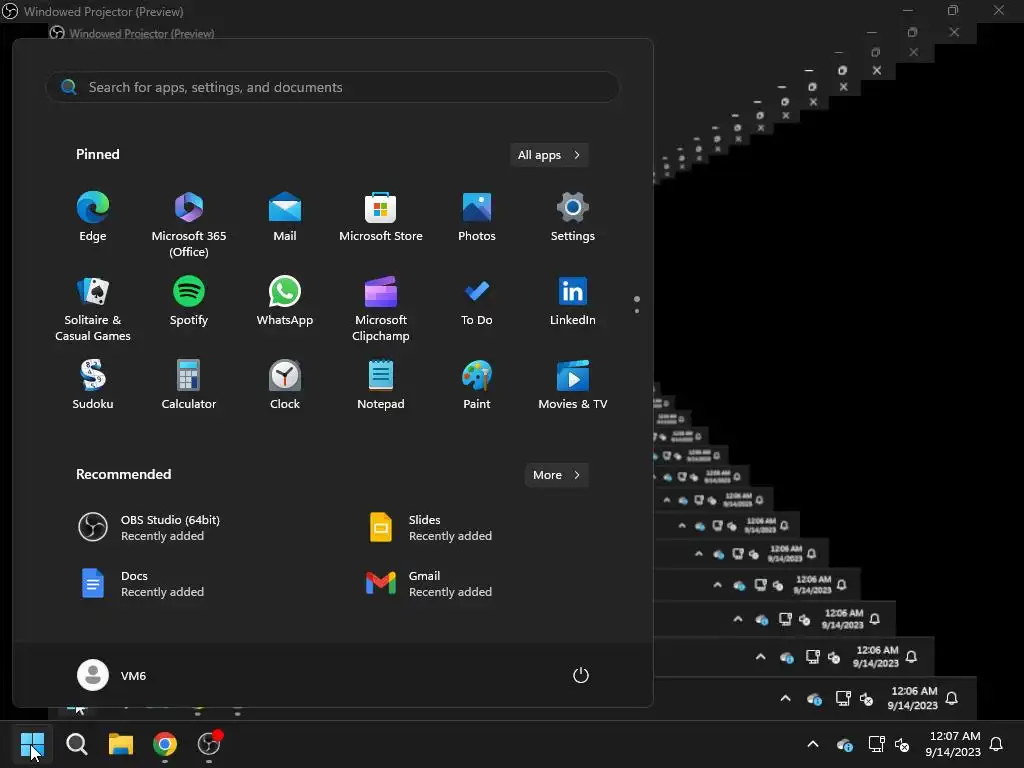Viewport: 1024px width, 768px height.
Task: Click the muted volume tray icon
Action: (902, 744)
